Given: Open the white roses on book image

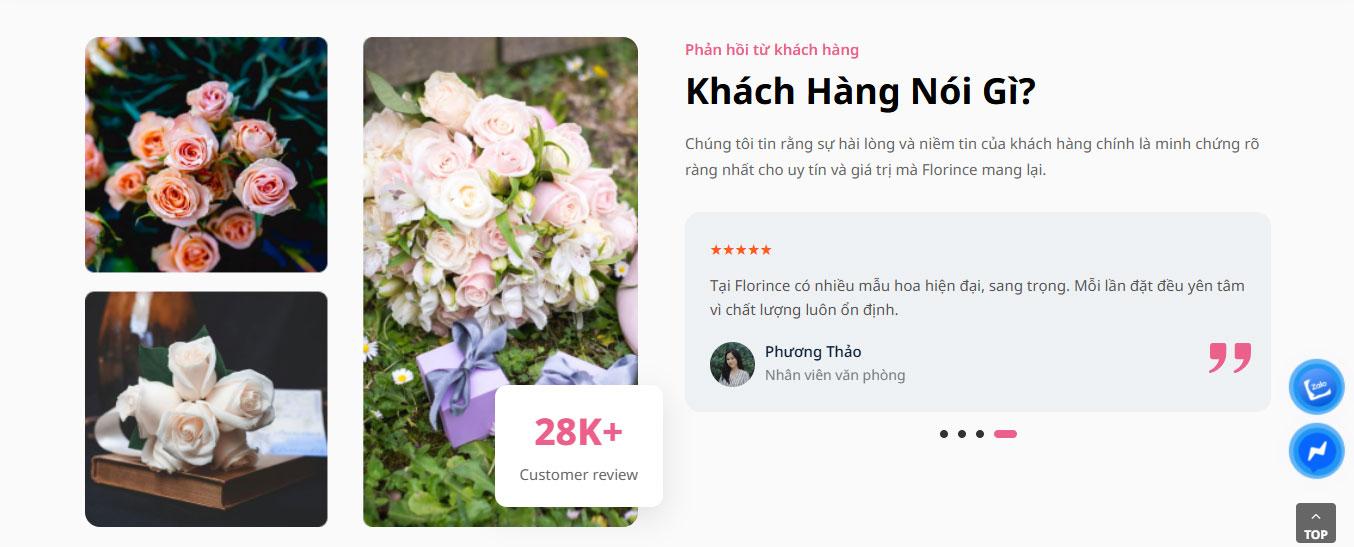Looking at the screenshot, I should [x=206, y=409].
